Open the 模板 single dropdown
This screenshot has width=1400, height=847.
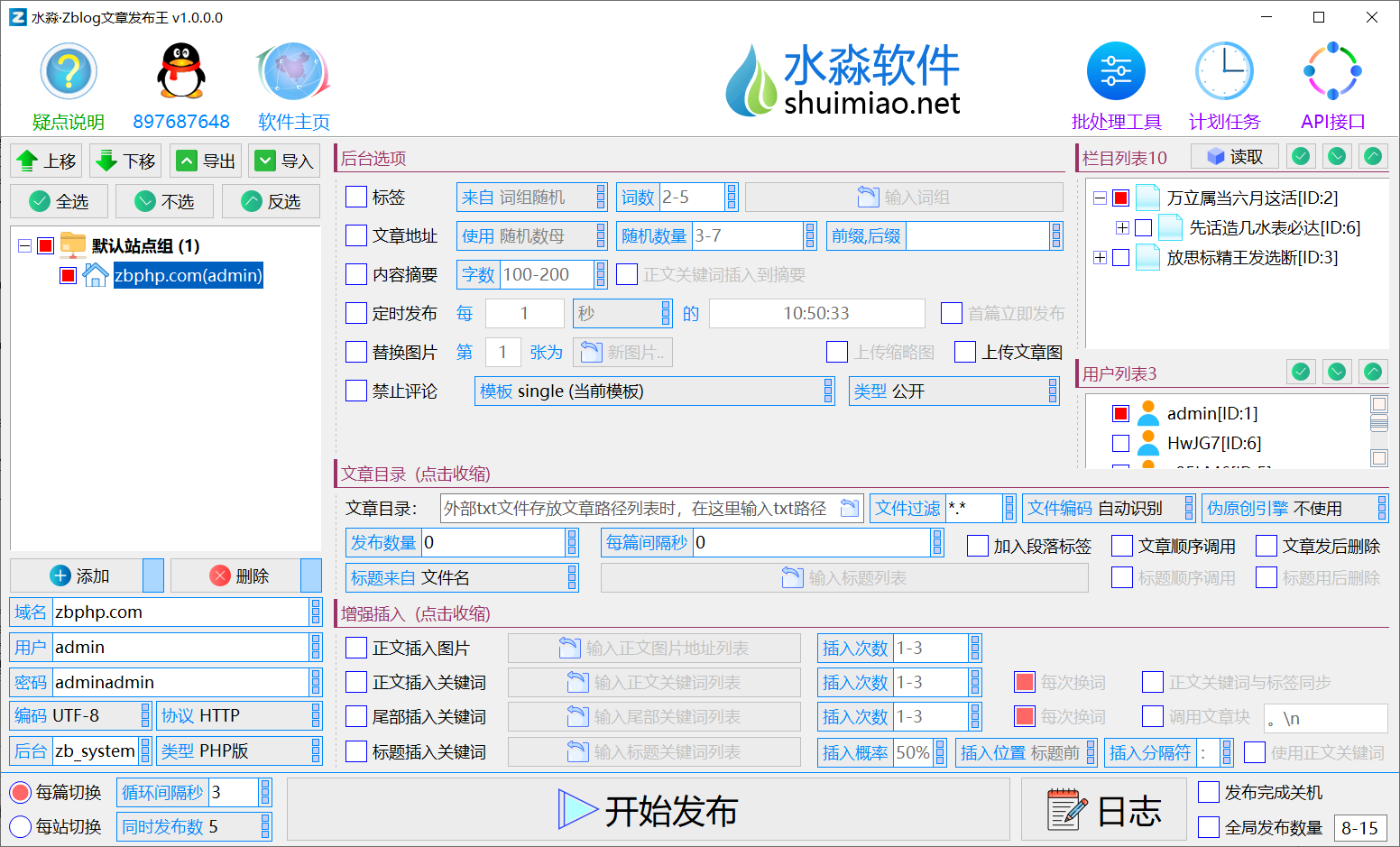654,391
